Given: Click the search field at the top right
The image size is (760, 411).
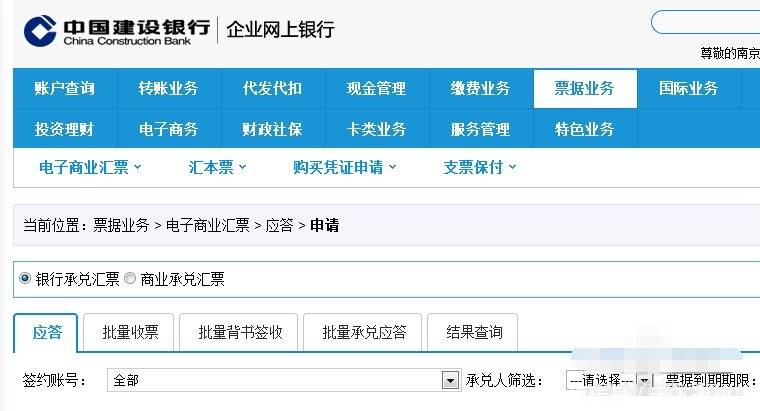Looking at the screenshot, I should point(705,22).
